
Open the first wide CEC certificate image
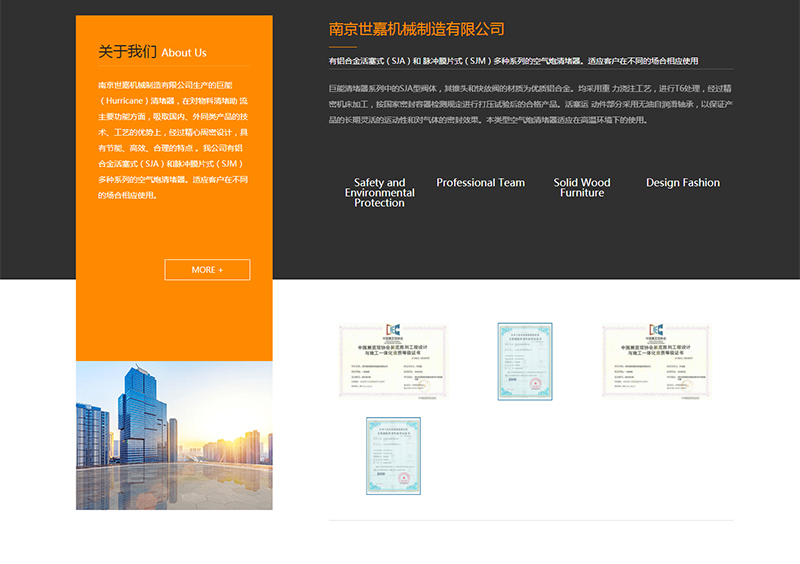(392, 361)
